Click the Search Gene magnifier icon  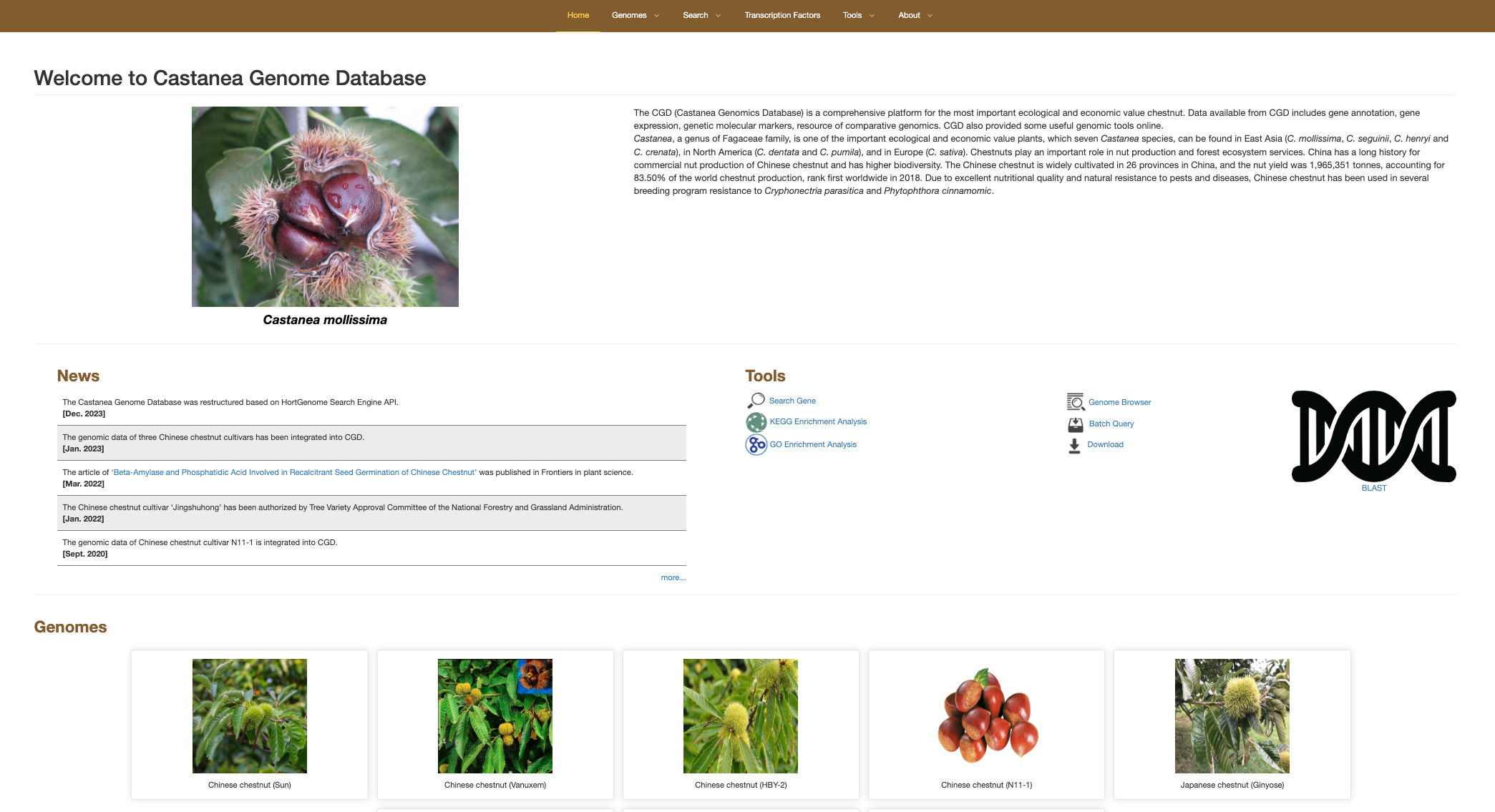[756, 401]
